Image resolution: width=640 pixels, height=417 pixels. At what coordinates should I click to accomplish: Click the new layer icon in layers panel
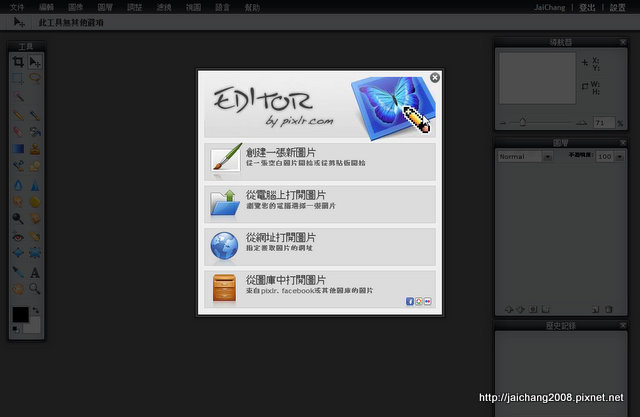click(596, 309)
